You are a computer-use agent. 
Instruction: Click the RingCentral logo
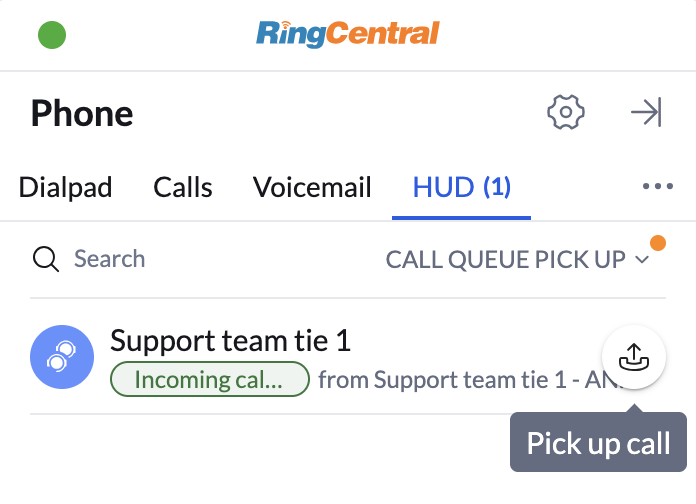347,35
